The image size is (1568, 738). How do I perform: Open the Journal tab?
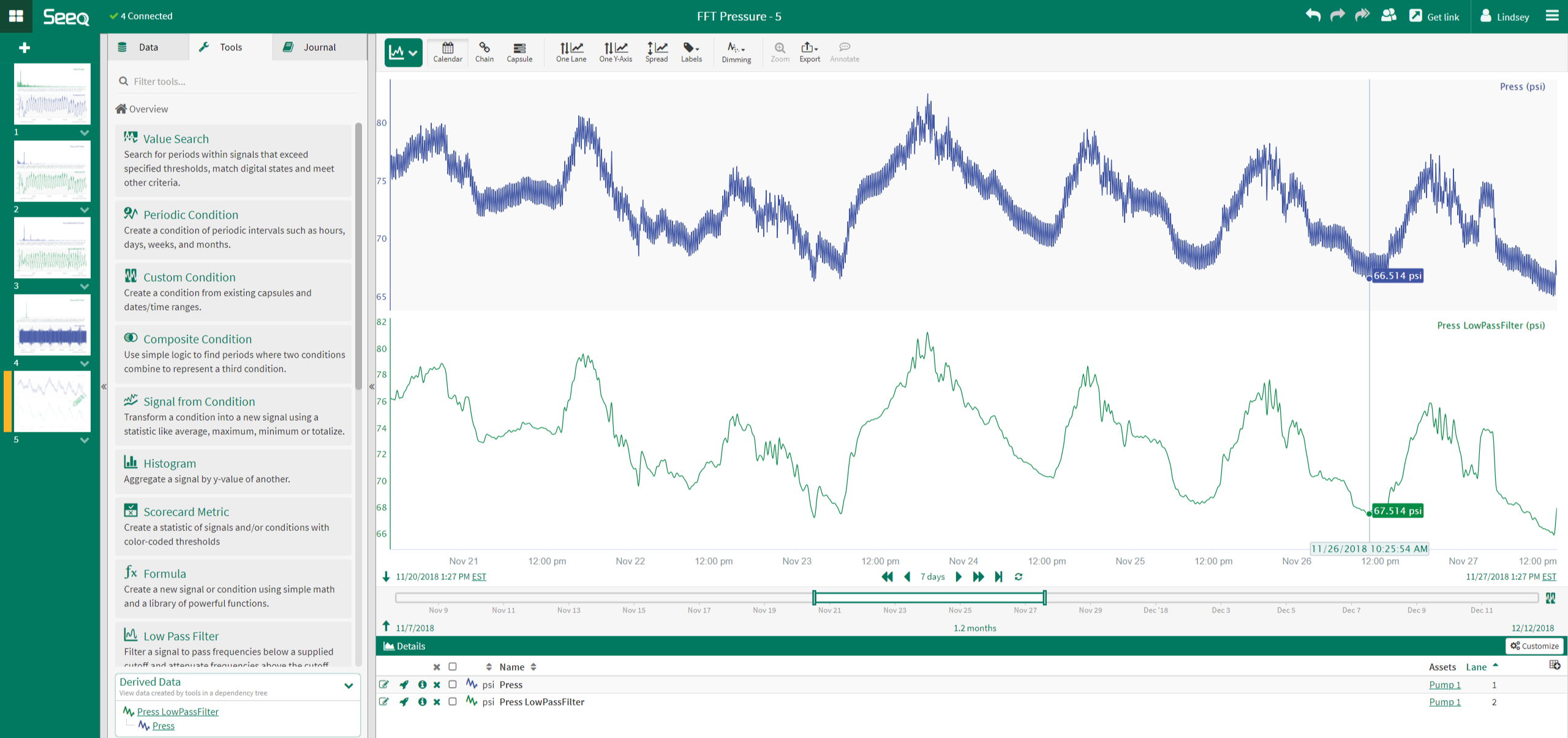(x=319, y=47)
